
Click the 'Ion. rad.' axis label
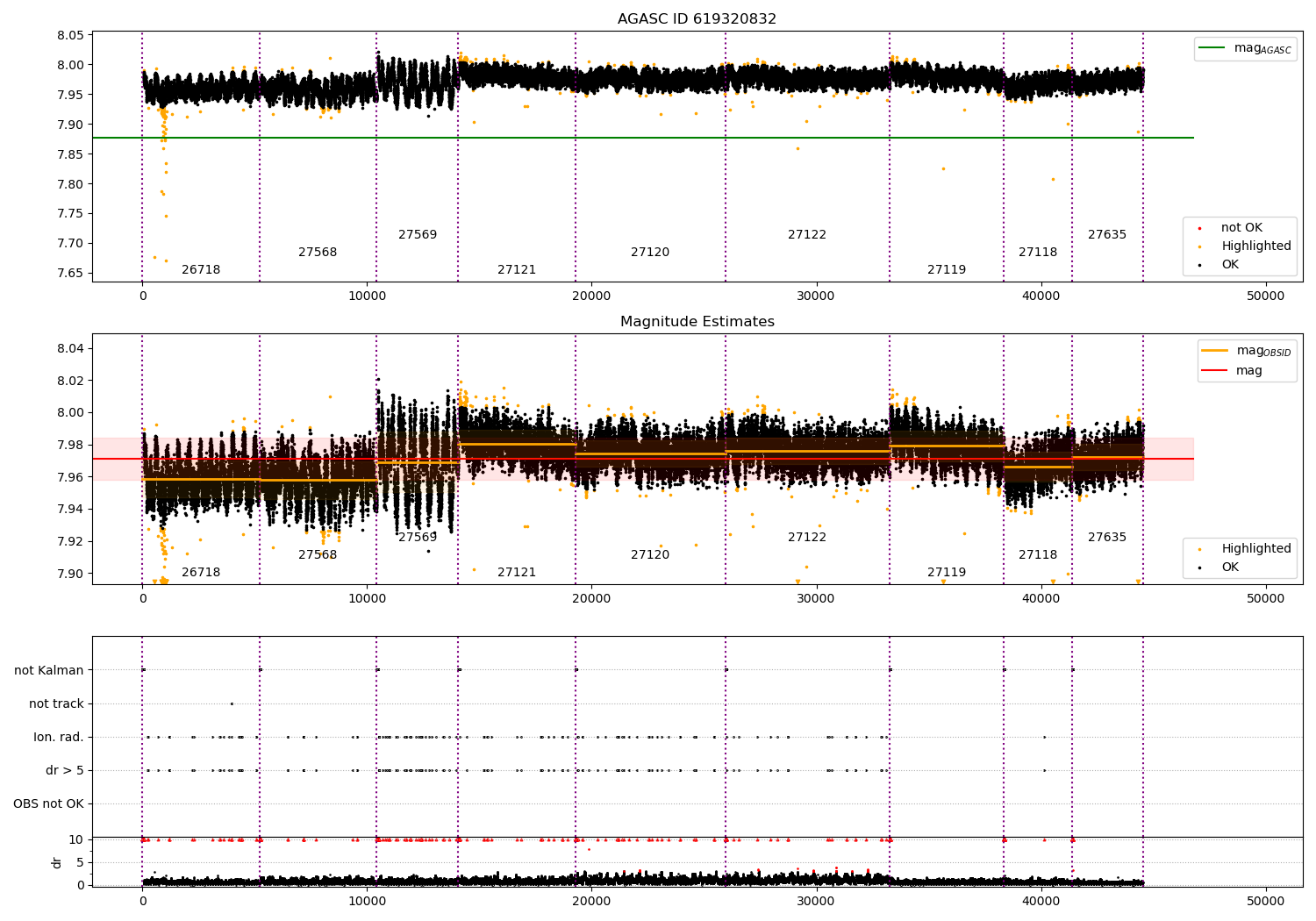(59, 737)
